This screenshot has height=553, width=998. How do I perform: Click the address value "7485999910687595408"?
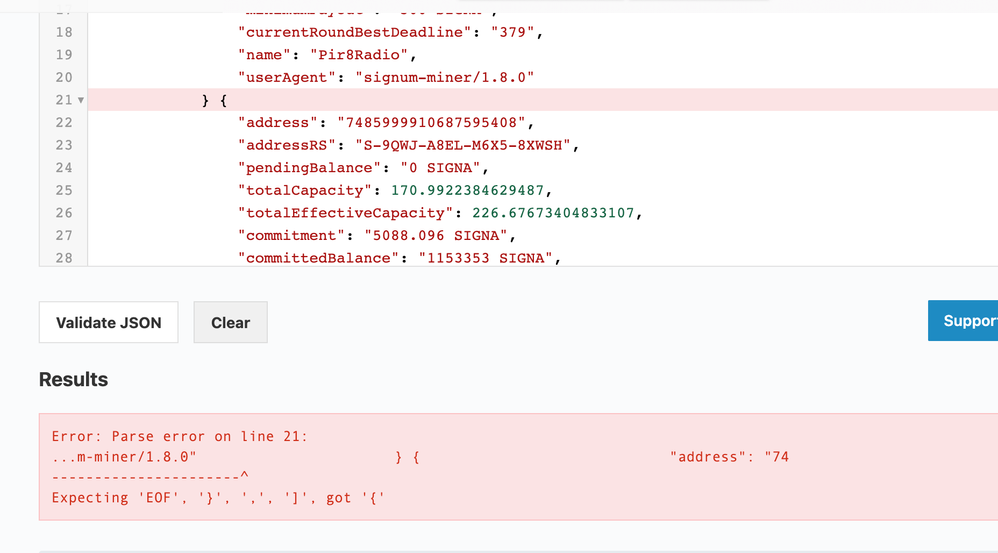coord(431,122)
